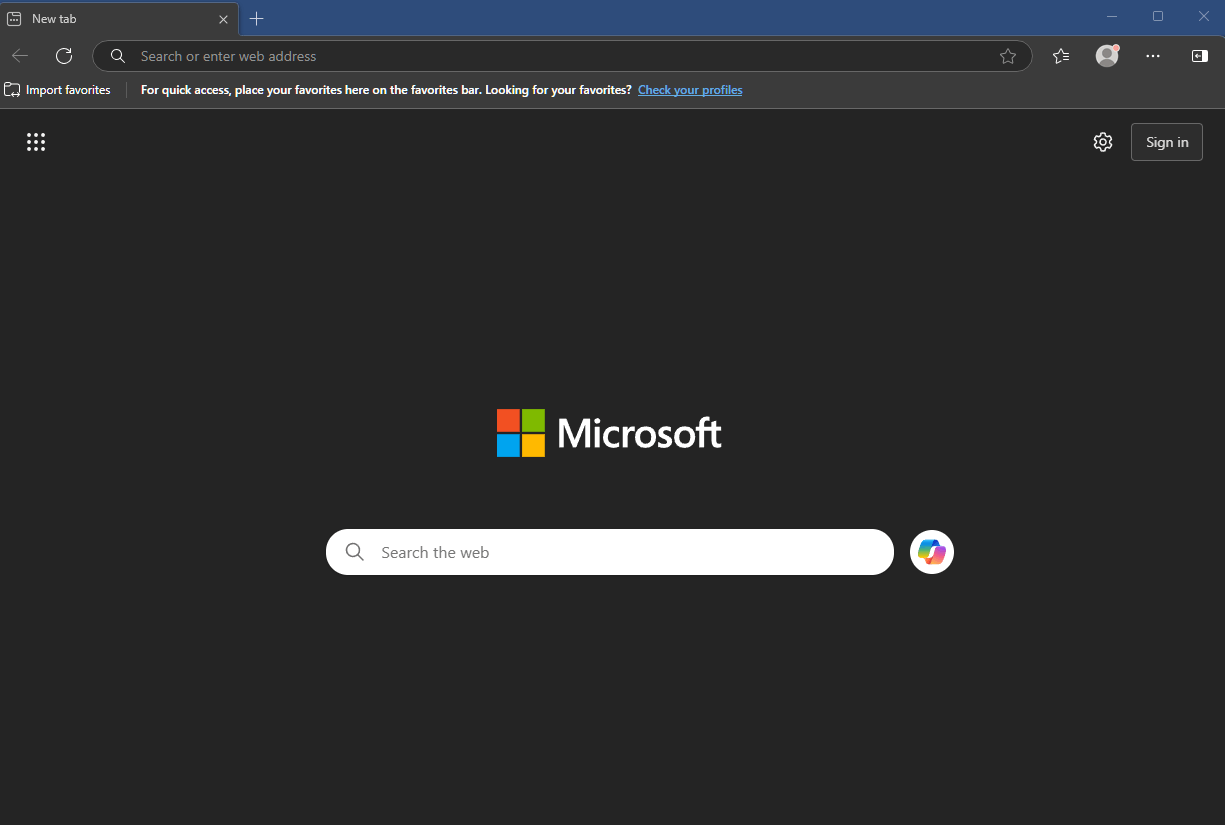
Task: Click the Import favorites icon
Action: click(13, 89)
